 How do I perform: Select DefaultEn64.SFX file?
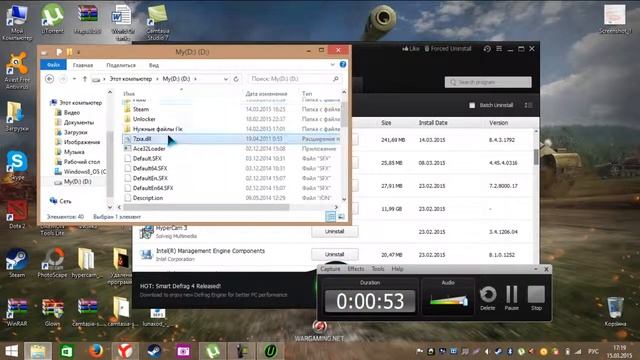pyautogui.click(x=231, y=188)
